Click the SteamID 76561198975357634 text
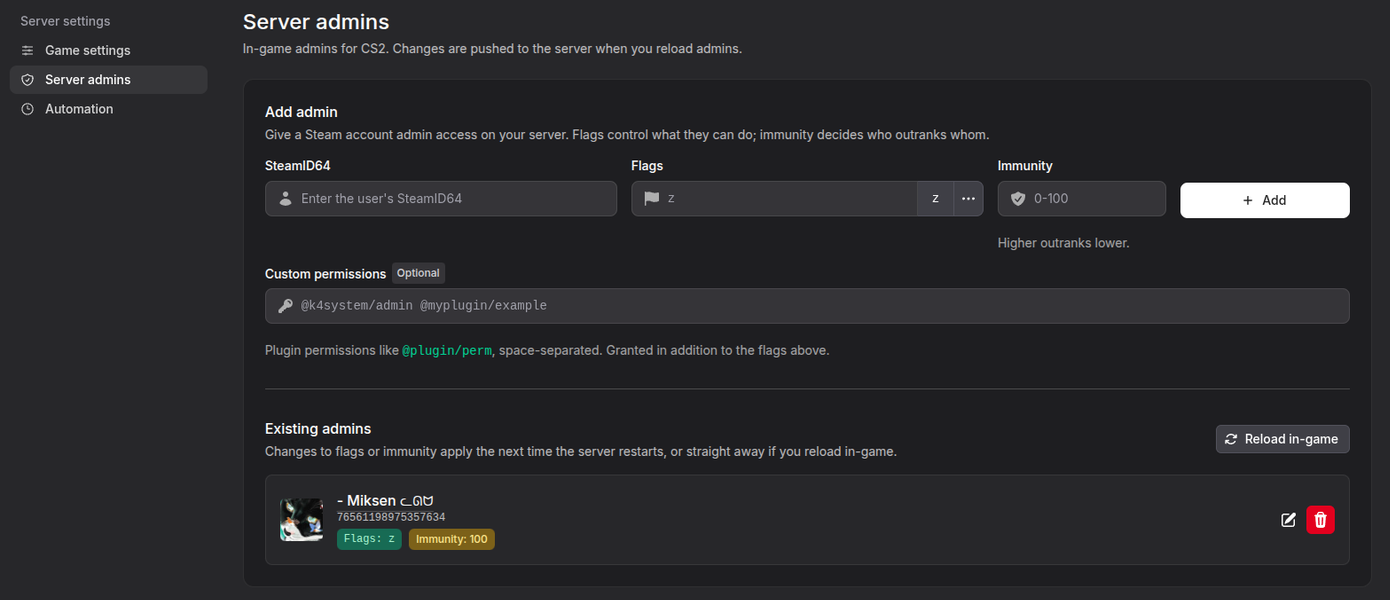The width and height of the screenshot is (1390, 600). tap(391, 517)
